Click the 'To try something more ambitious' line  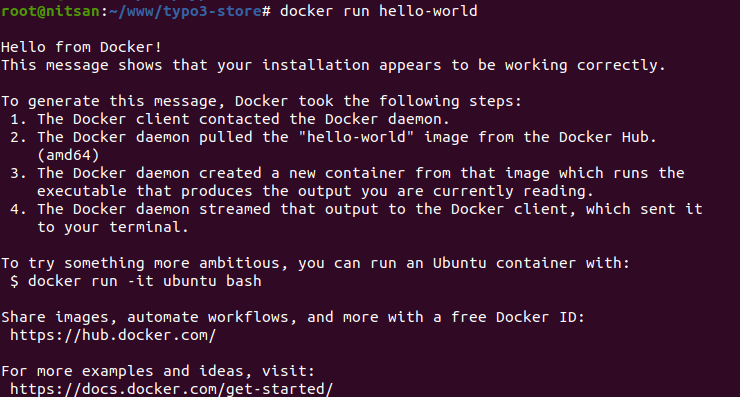click(315, 263)
